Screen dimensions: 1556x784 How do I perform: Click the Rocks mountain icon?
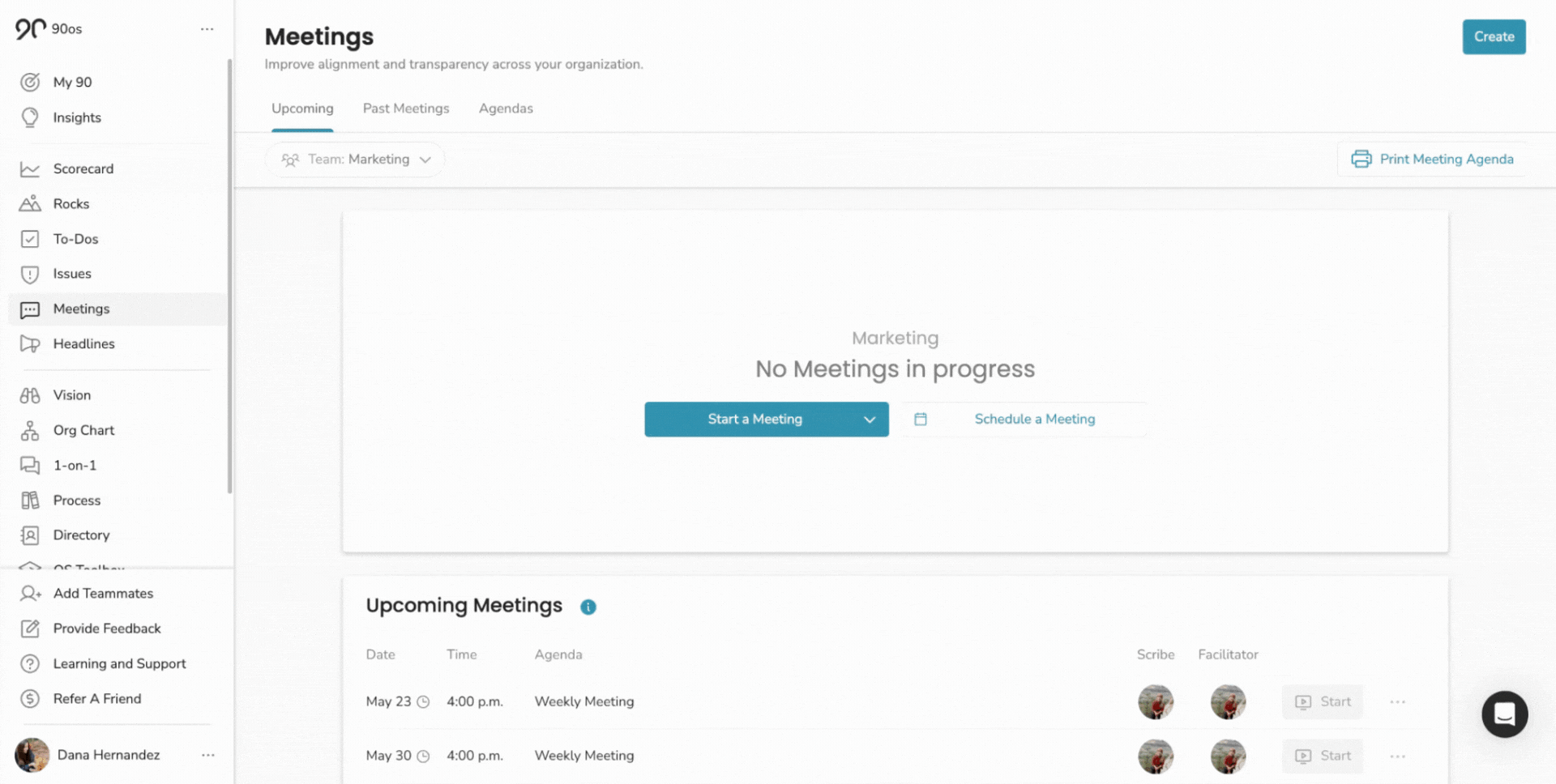30,204
